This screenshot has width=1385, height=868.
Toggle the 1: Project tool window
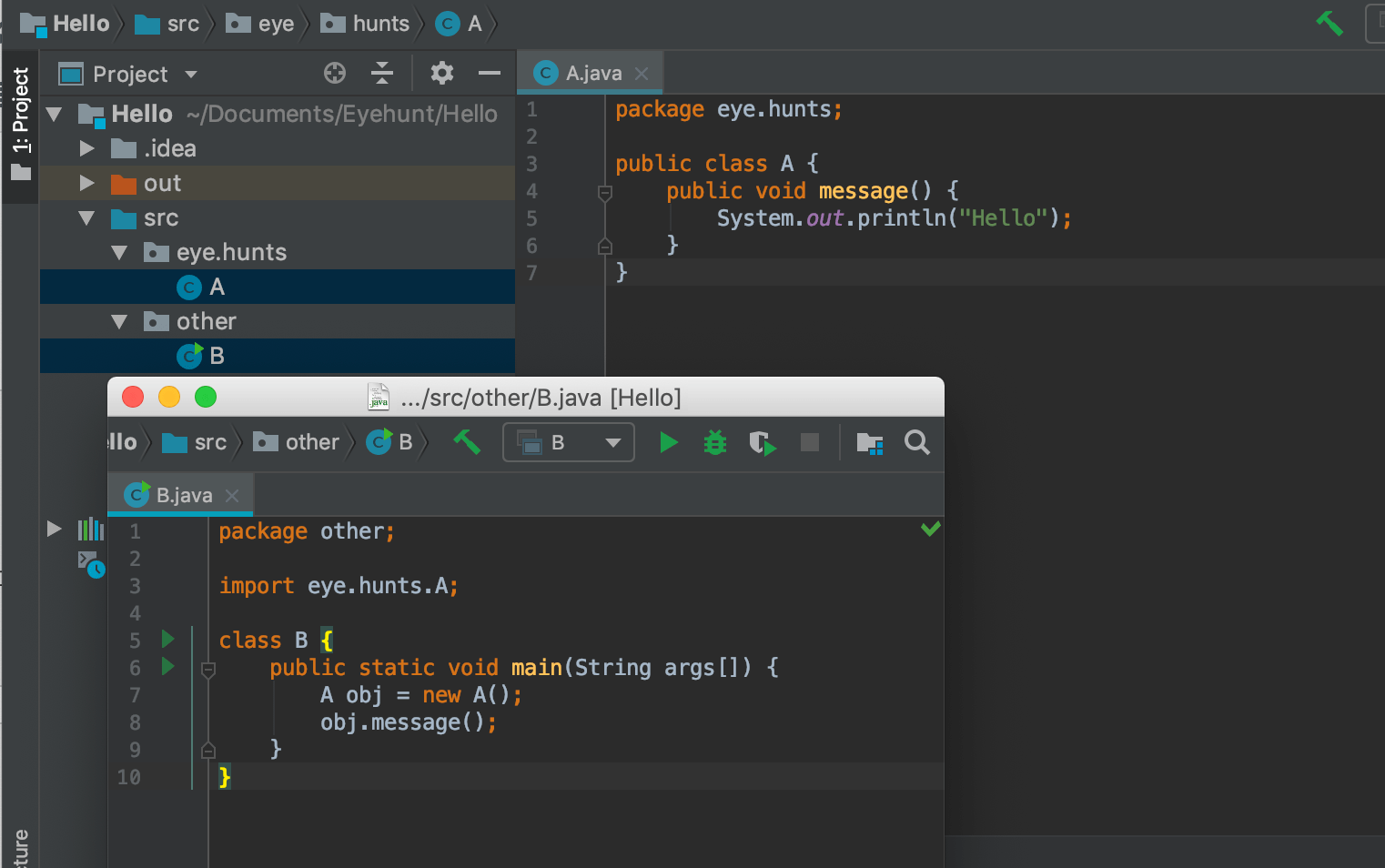(19, 118)
